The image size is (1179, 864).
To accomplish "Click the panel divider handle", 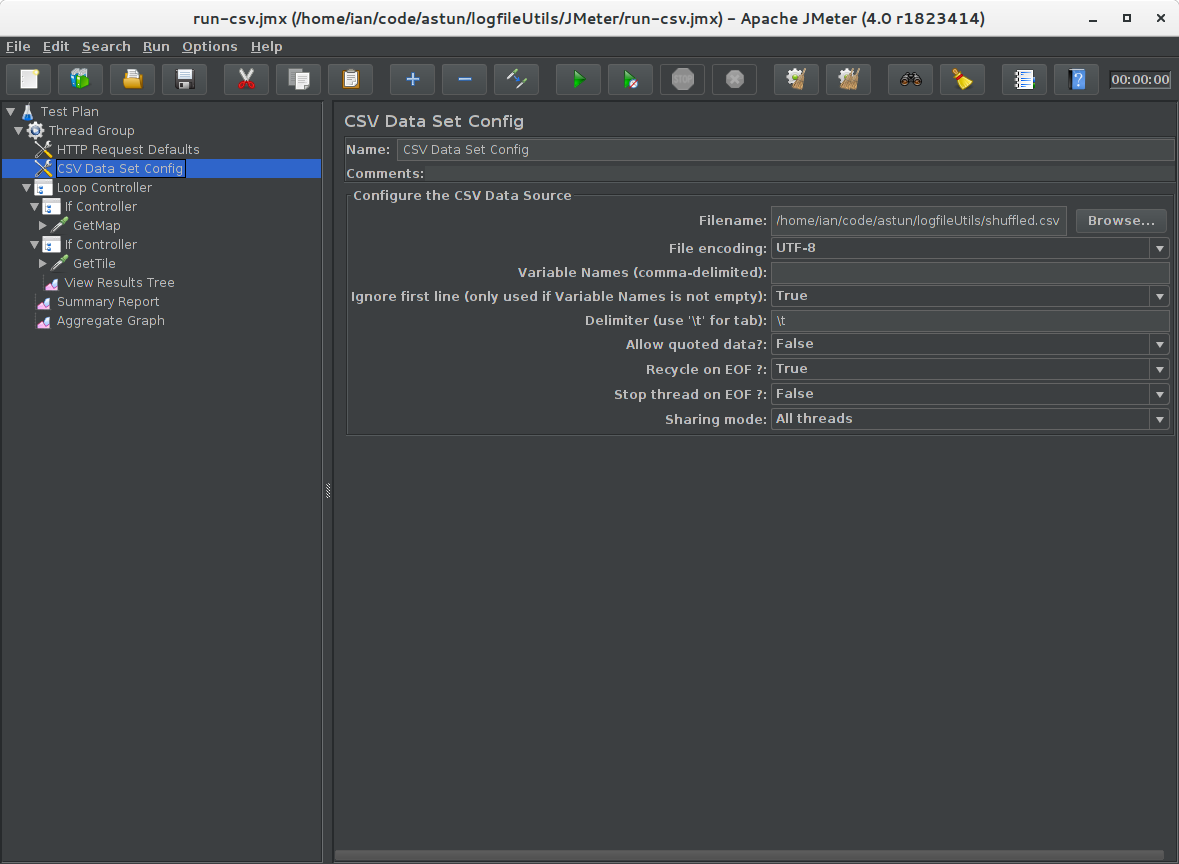I will [x=328, y=490].
